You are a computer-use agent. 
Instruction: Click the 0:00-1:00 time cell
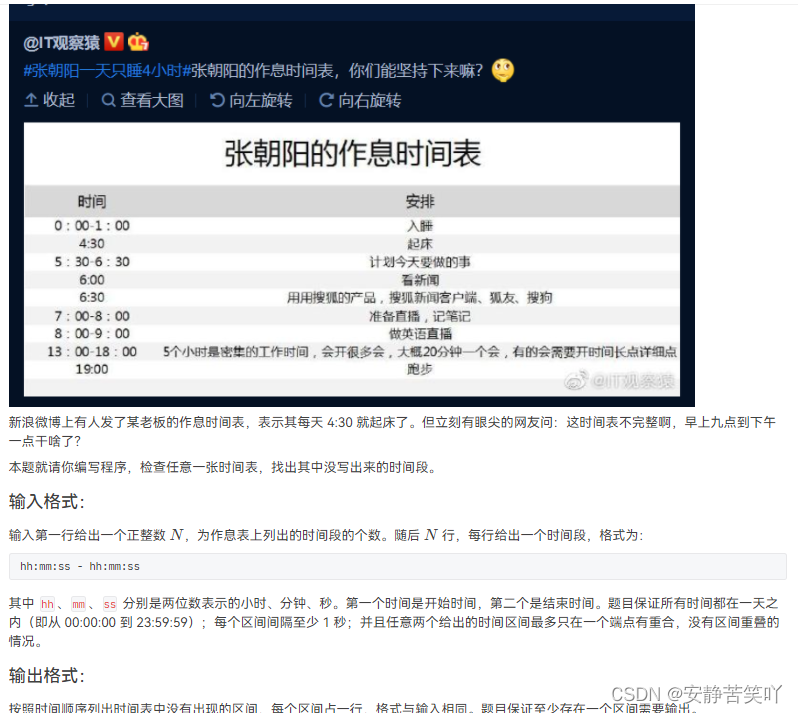point(92,225)
